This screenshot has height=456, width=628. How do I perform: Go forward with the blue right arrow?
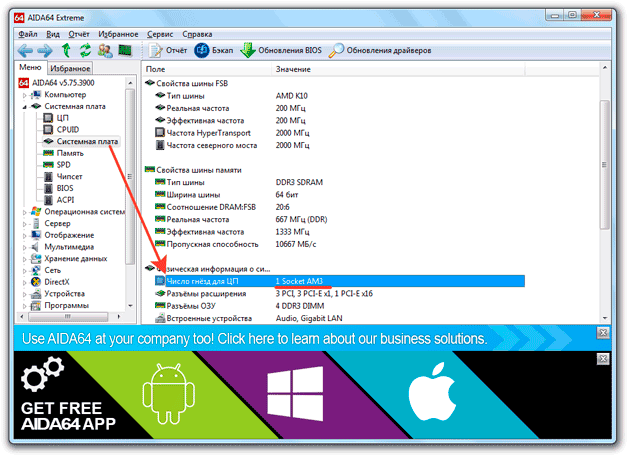45,50
